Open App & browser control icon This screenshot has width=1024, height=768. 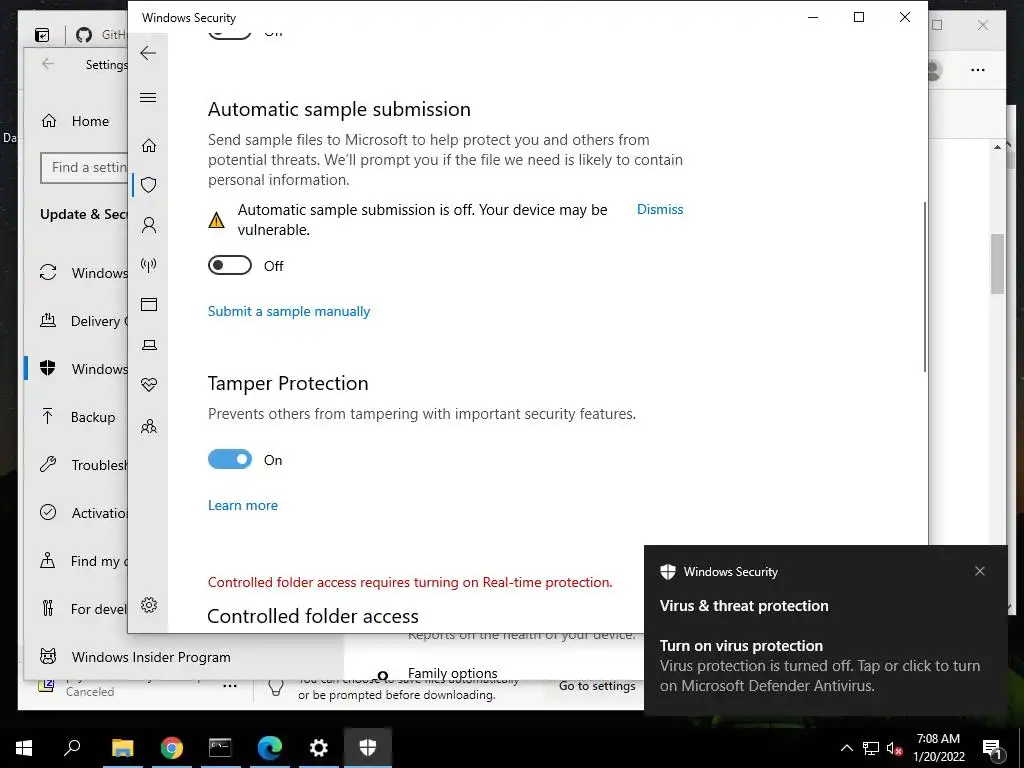pyautogui.click(x=149, y=304)
